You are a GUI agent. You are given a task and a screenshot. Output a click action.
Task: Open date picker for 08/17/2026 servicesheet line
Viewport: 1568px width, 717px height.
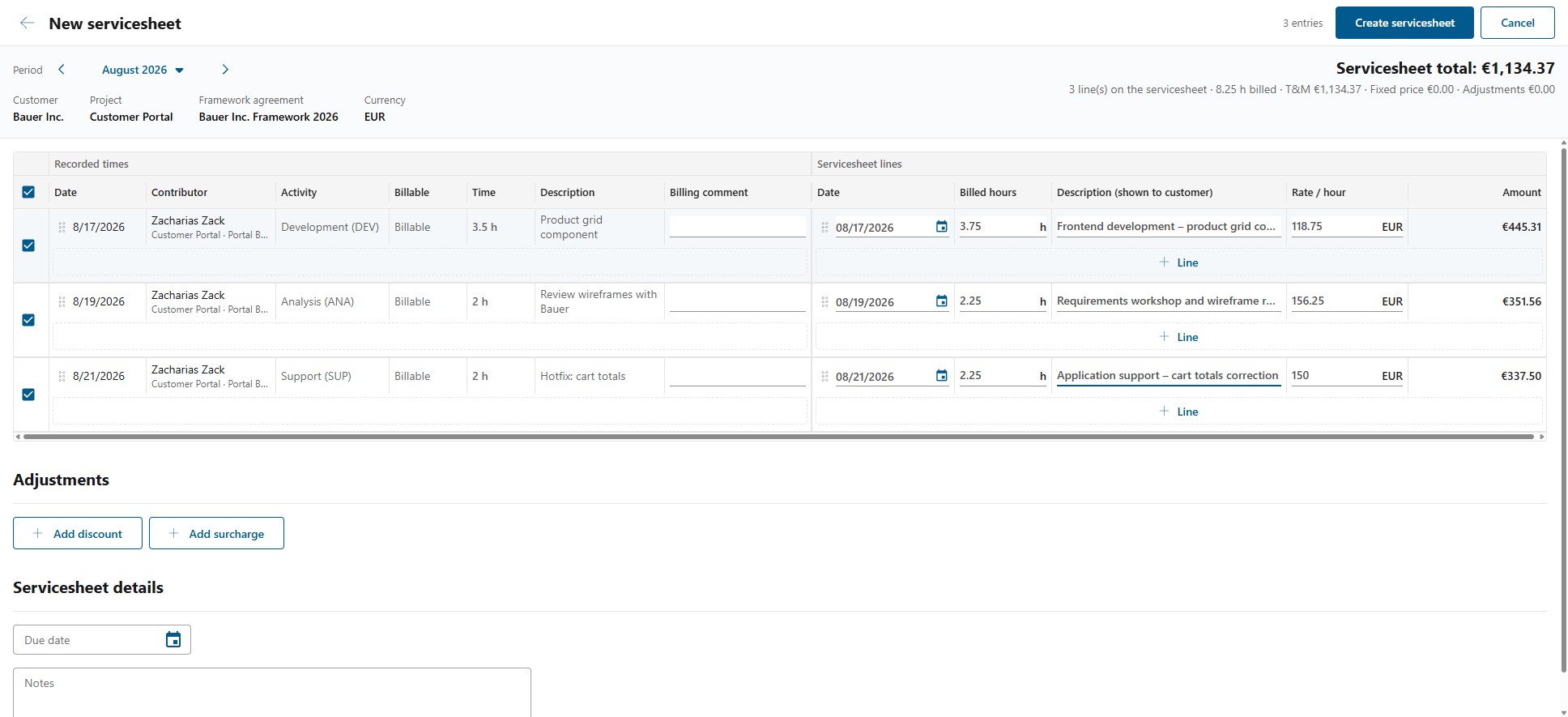(x=941, y=227)
